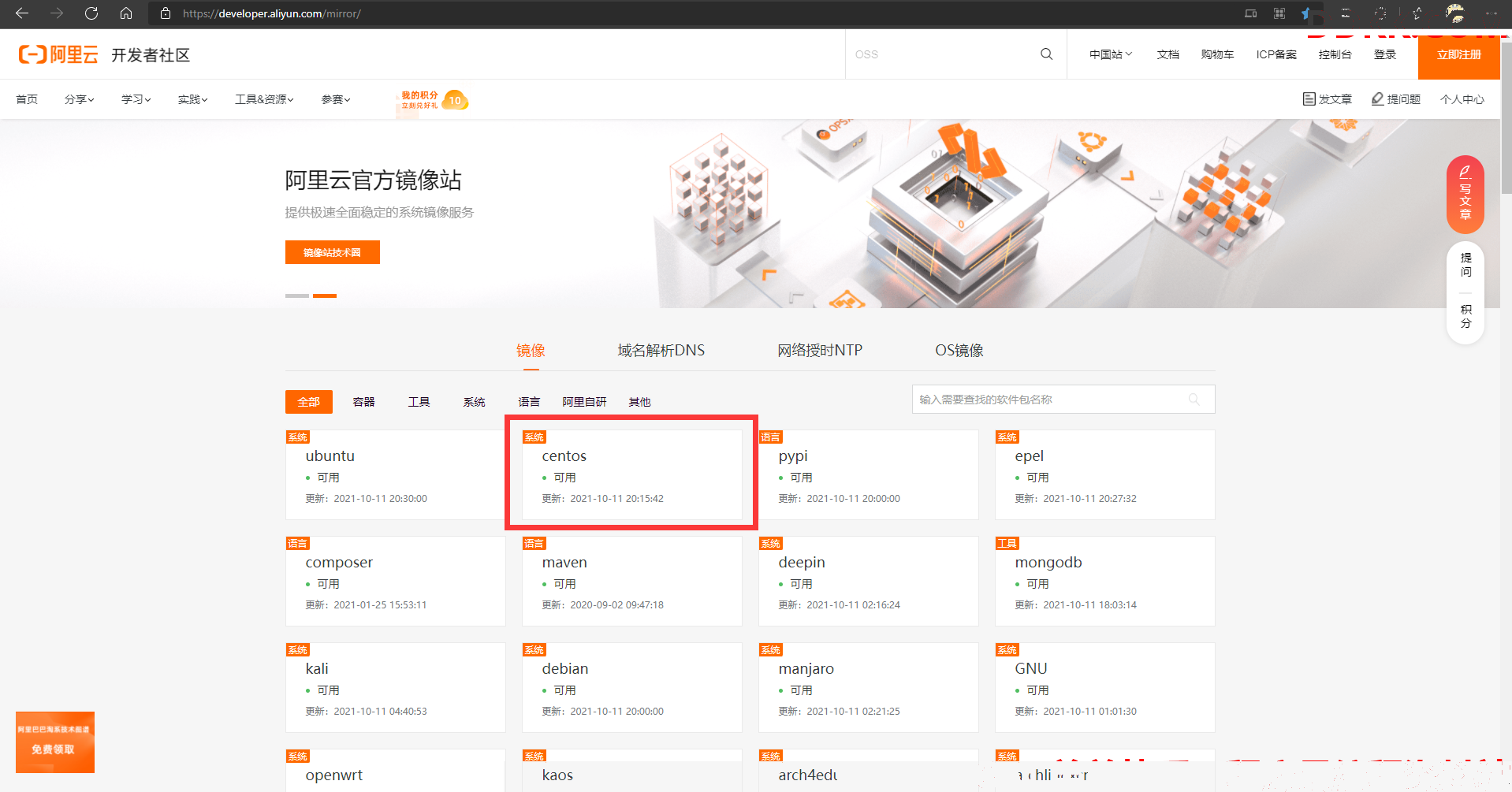Screen dimensions: 1512x792
Task: Expand the 实践 navigation dropdown
Action: coord(192,99)
